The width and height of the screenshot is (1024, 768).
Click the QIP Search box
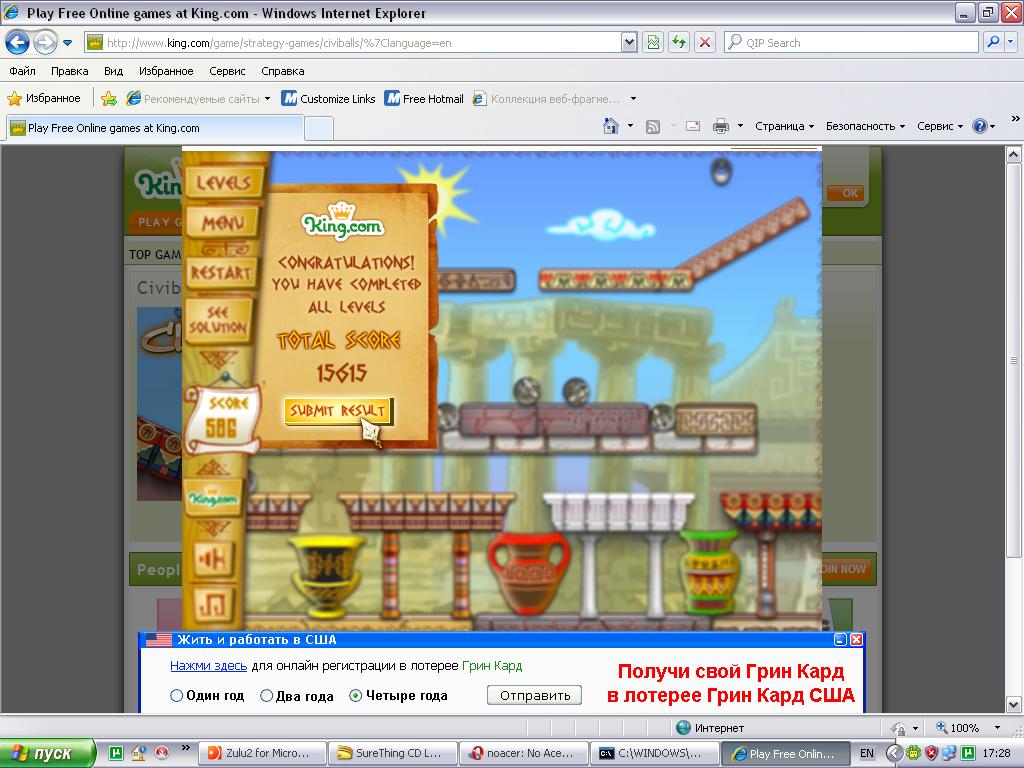(x=852, y=43)
